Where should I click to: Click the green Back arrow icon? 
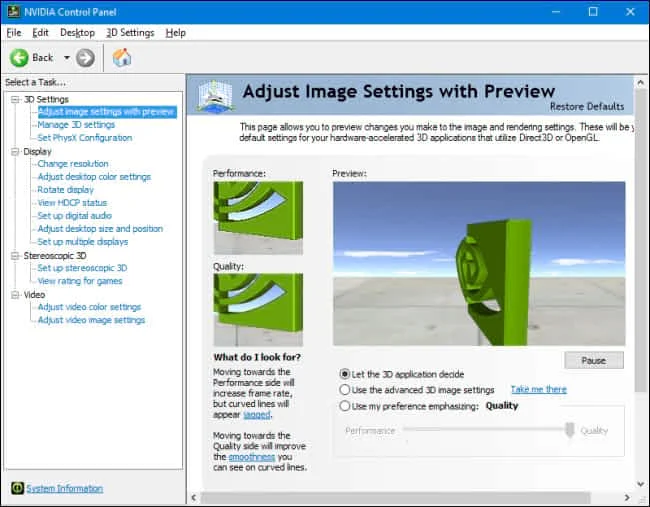18,58
